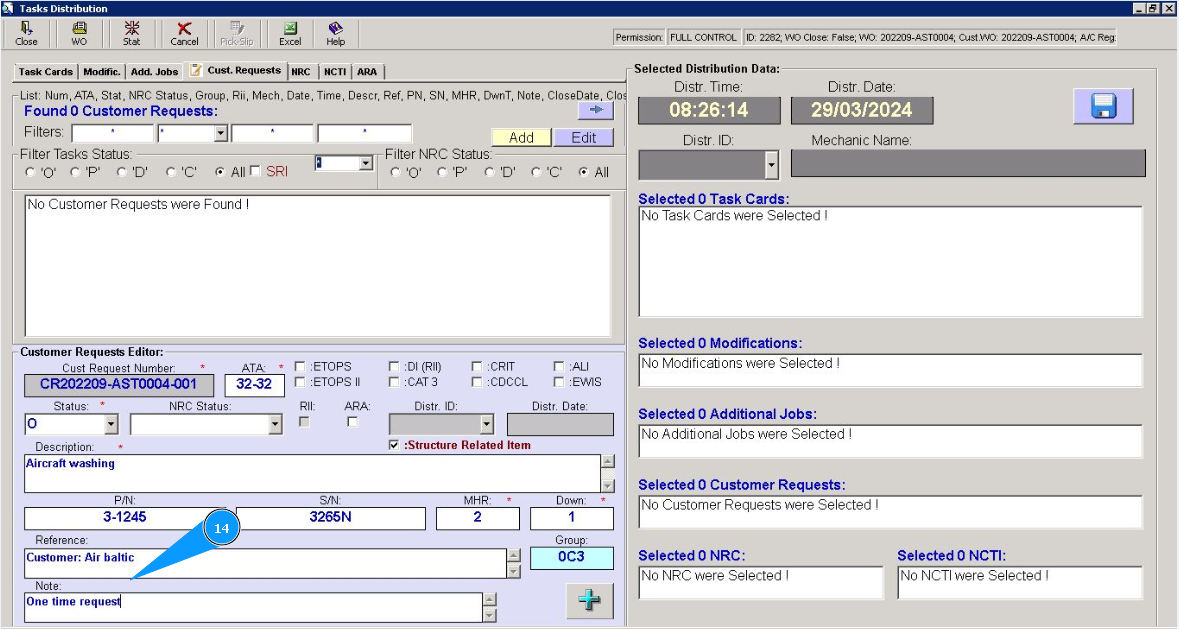Open the Status dropdown showing O
Viewport: 1179px width, 629px height.
coord(110,425)
